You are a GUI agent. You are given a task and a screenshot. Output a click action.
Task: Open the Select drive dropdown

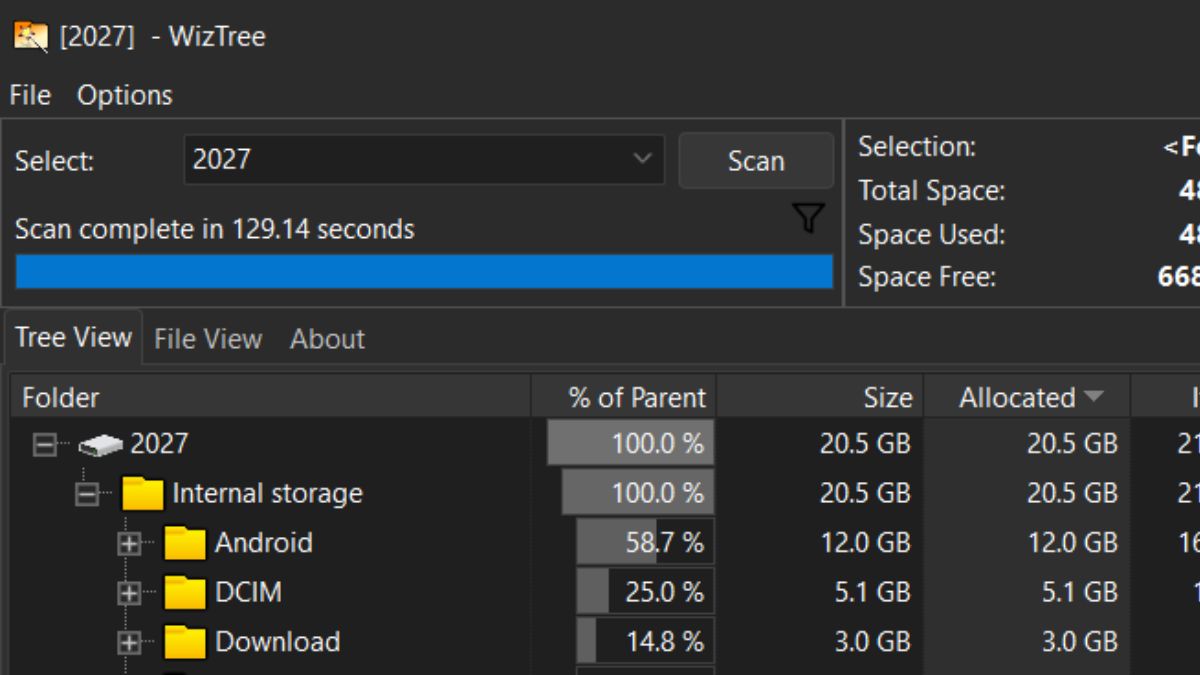[x=424, y=160]
